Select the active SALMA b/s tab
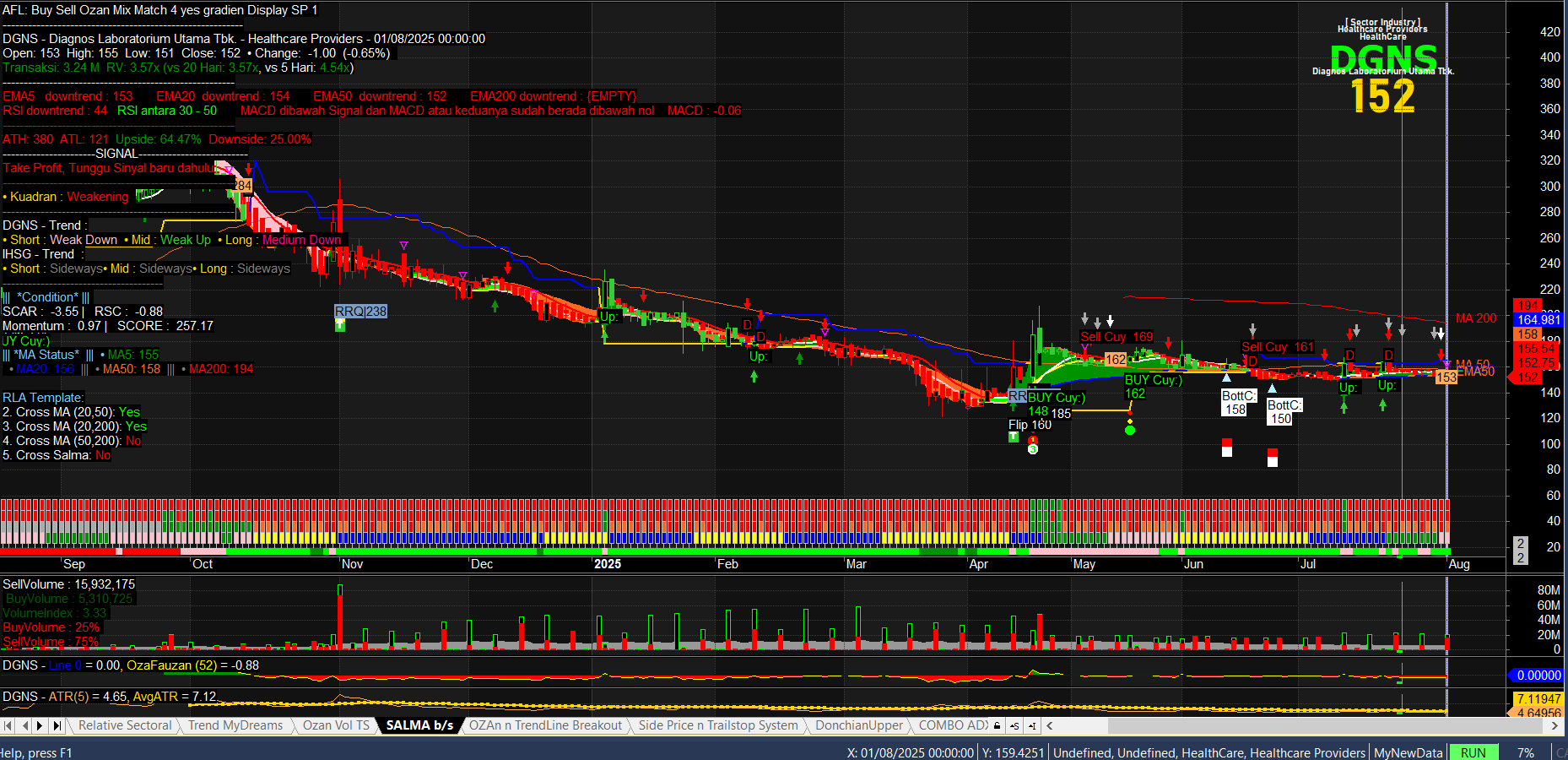The height and width of the screenshot is (760, 1568). point(419,725)
